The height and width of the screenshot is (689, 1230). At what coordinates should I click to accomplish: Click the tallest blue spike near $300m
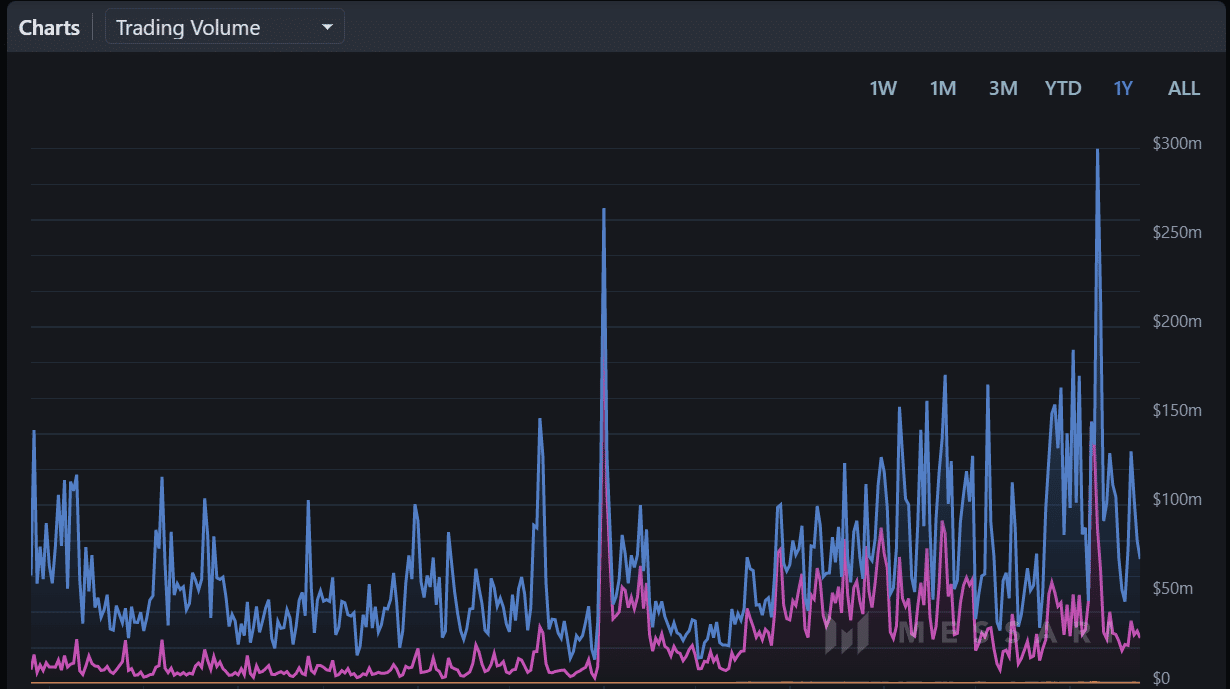1097,152
